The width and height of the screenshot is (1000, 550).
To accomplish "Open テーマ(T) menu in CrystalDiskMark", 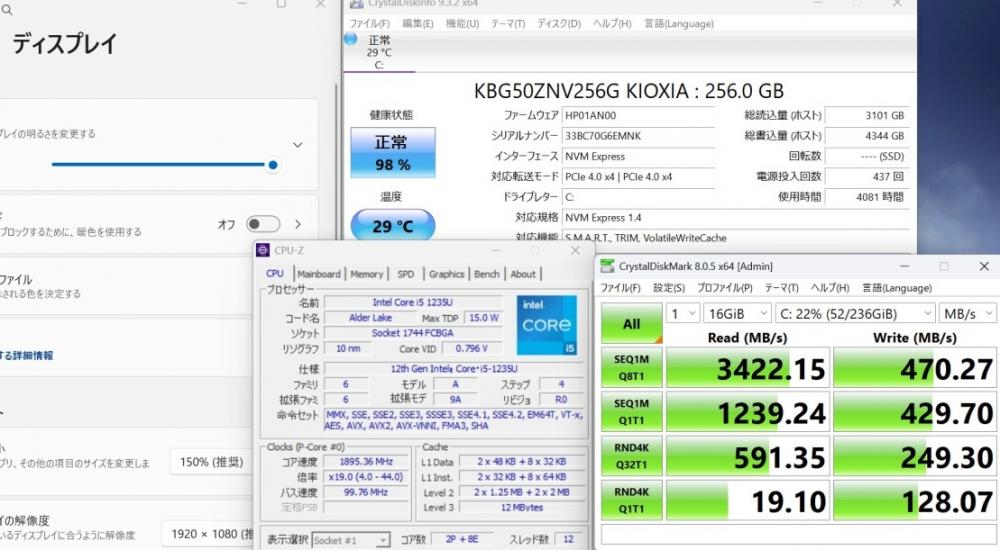I will [781, 288].
